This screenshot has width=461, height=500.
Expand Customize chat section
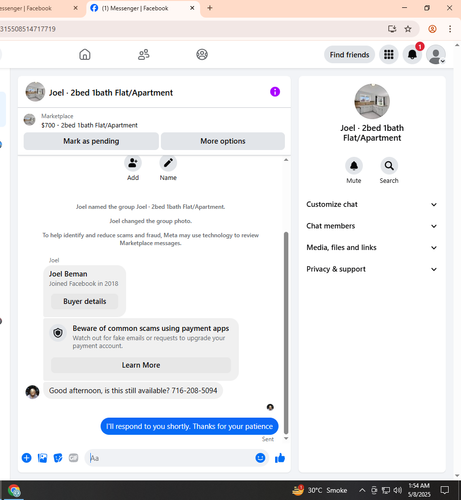coord(372,204)
